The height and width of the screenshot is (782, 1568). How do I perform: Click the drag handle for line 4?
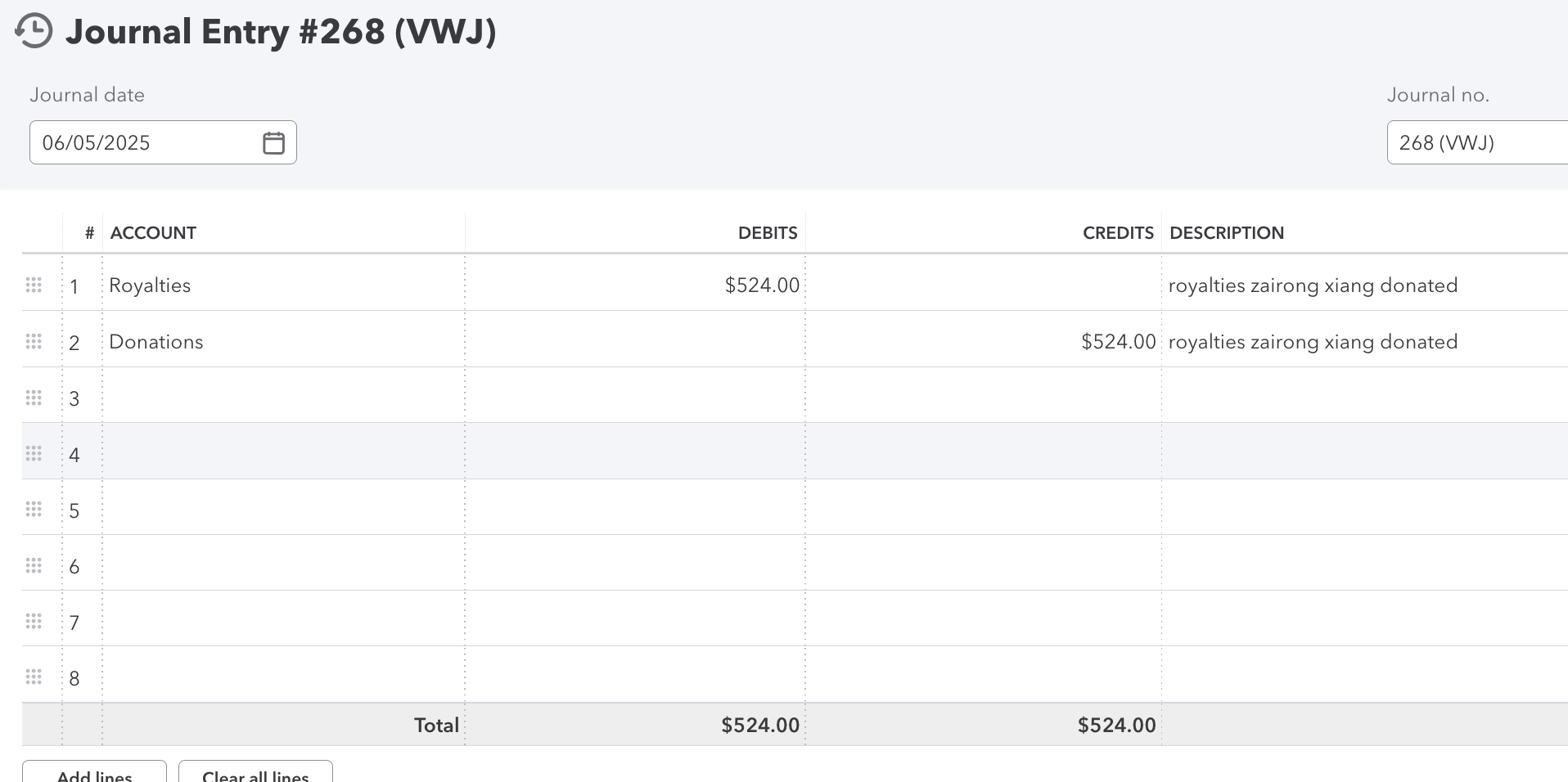click(34, 454)
